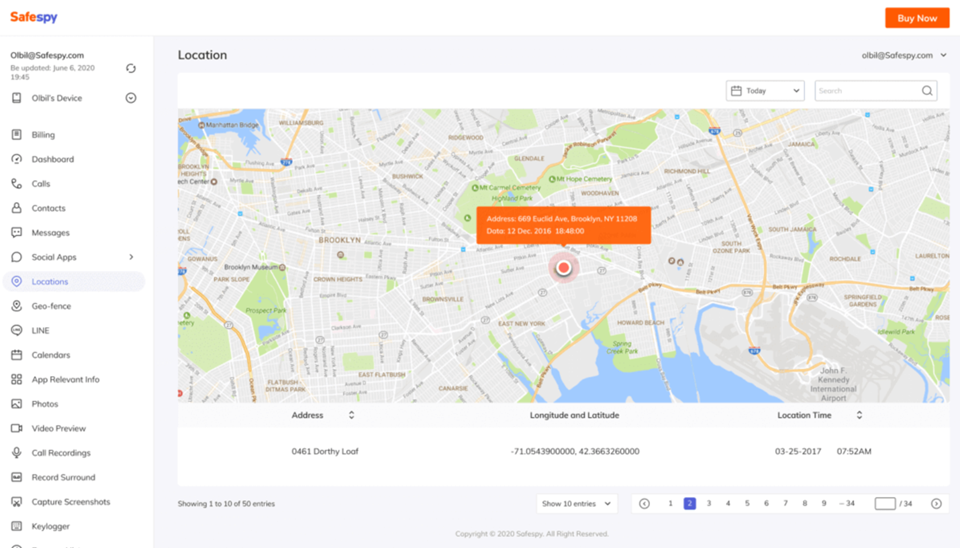Select Calls in sidebar menu
The image size is (960, 548).
tap(41, 184)
